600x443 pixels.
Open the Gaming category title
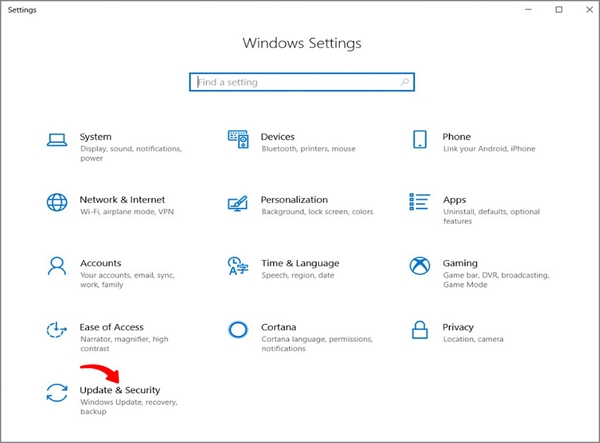(x=460, y=263)
